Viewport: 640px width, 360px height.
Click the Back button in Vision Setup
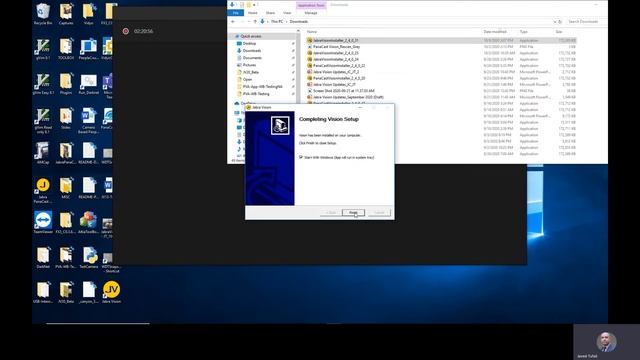point(331,213)
